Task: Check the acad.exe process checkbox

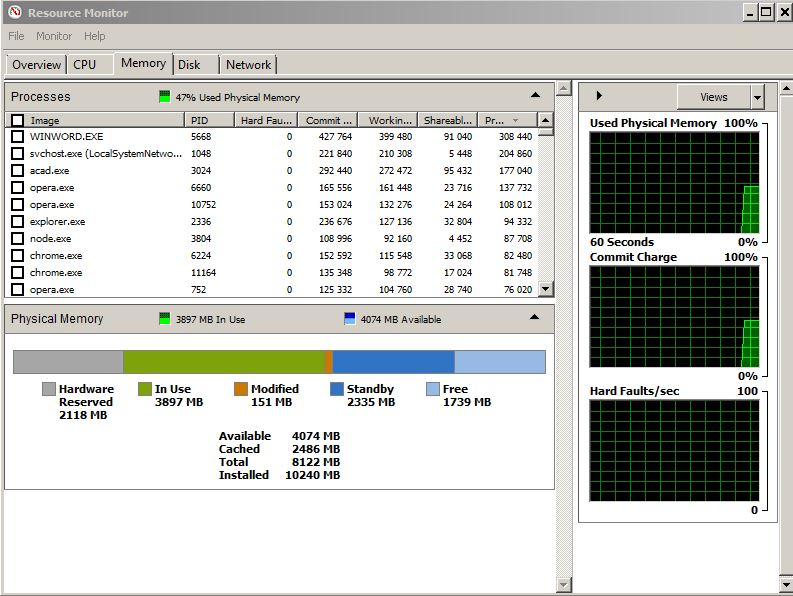Action: (18, 171)
